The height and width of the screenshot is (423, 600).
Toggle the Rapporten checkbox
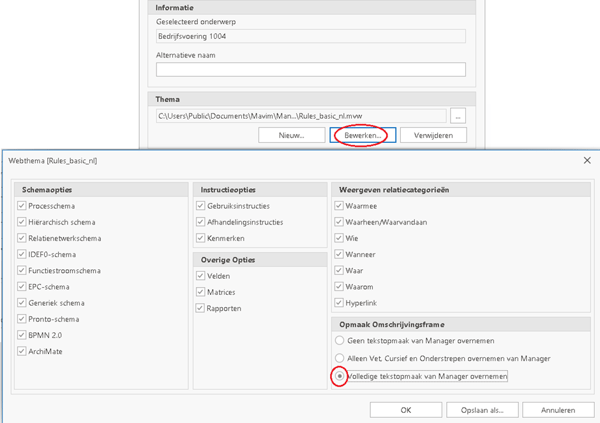pos(201,308)
